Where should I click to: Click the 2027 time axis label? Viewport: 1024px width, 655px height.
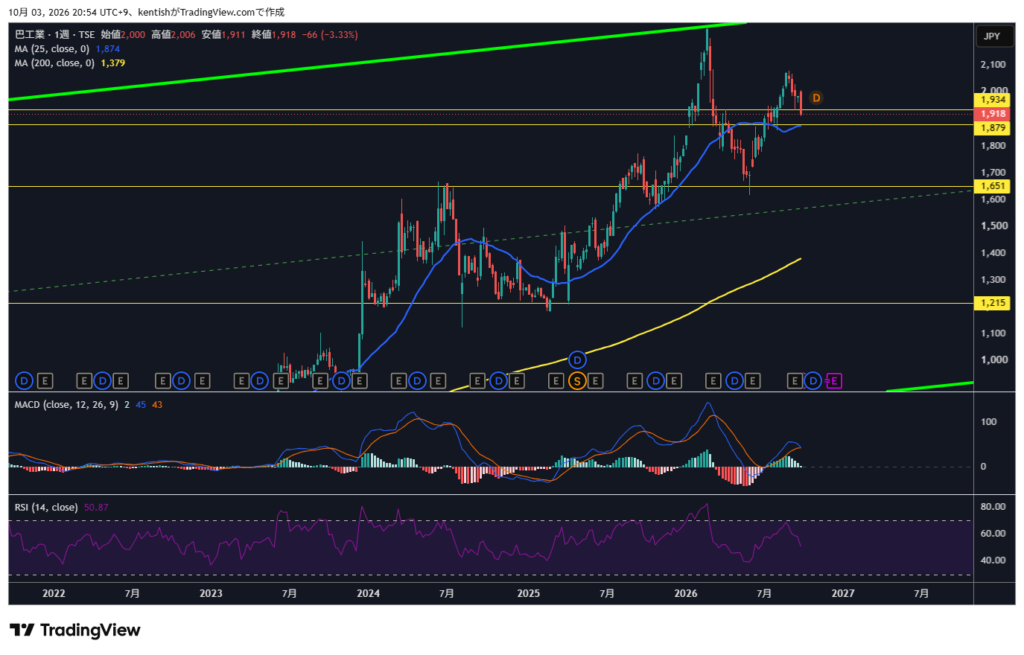843,594
